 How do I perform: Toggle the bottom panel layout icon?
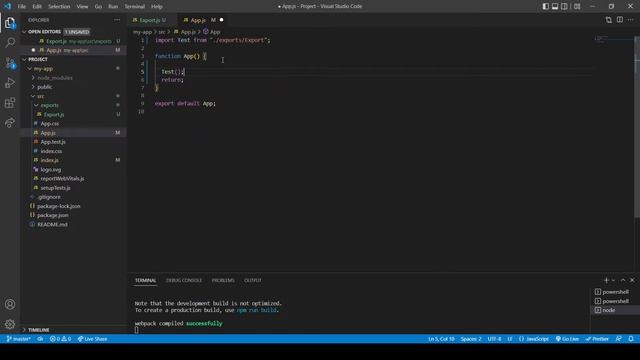555,6
